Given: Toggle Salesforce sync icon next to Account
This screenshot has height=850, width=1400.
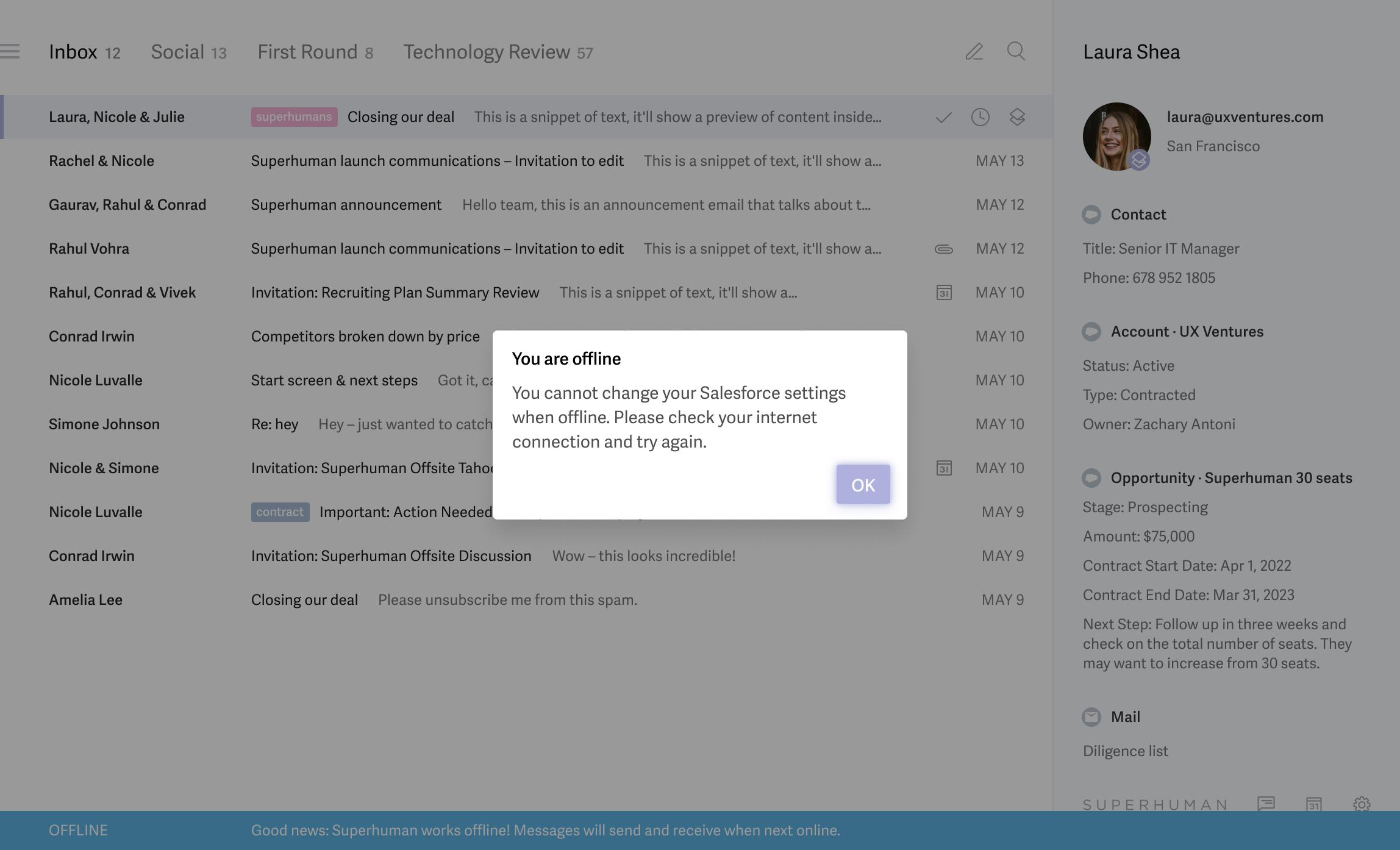Looking at the screenshot, I should click(x=1092, y=332).
